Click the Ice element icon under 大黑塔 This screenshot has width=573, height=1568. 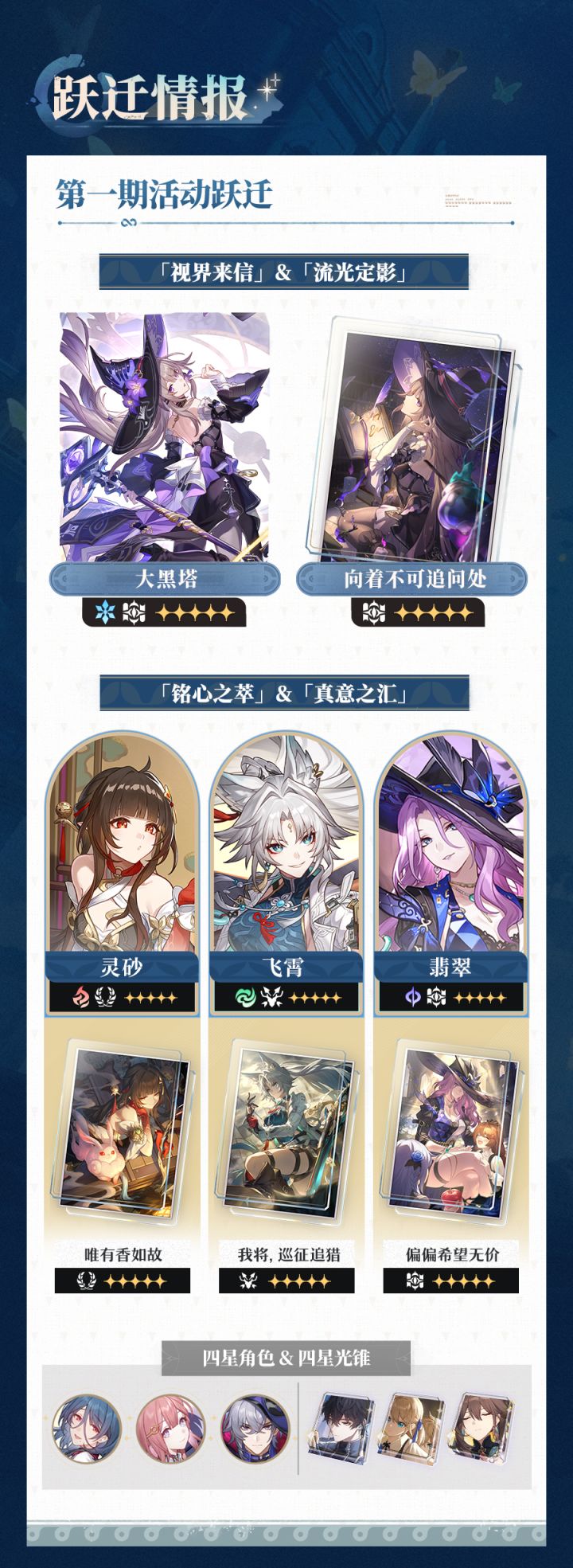point(104,613)
